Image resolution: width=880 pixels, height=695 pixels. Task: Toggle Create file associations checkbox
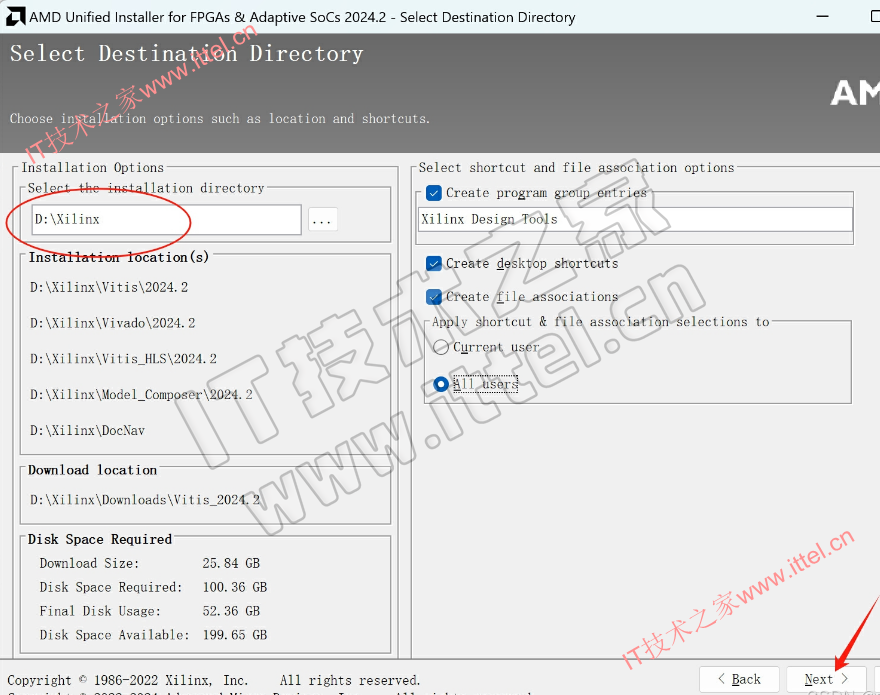point(434,296)
